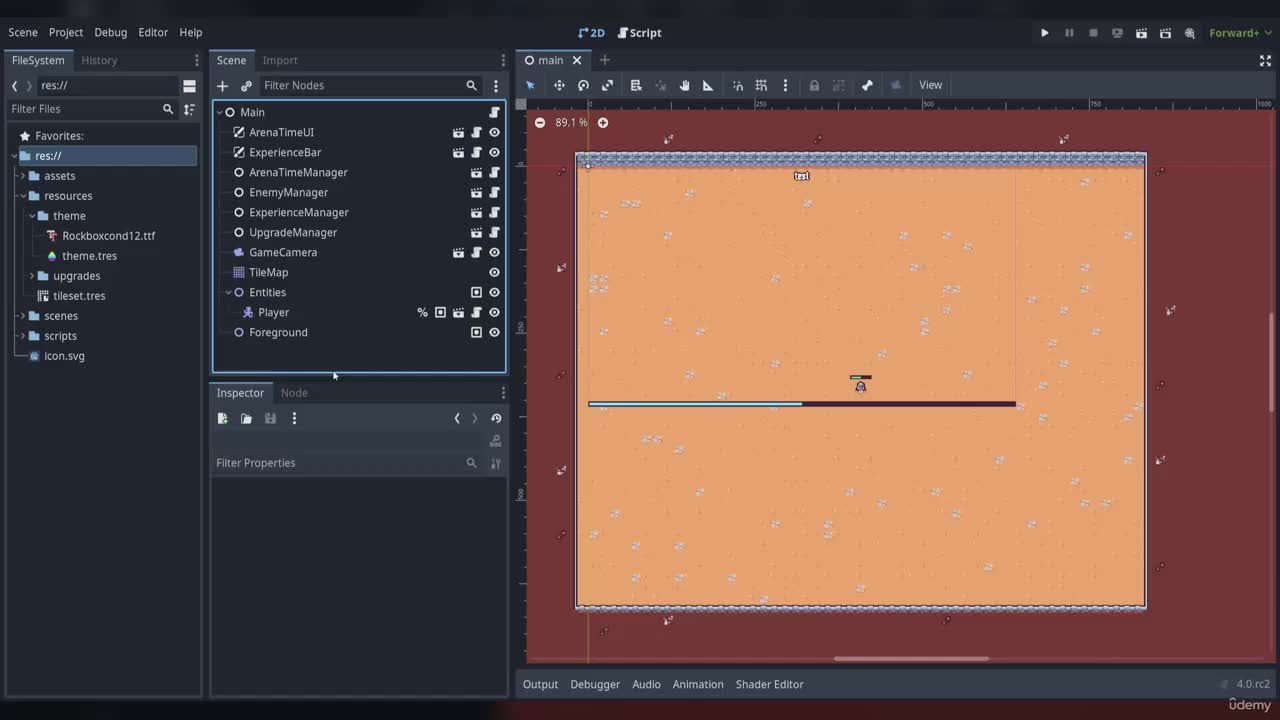Click the Player unique name percent icon
Viewport: 1280px width, 720px height.
coord(422,312)
